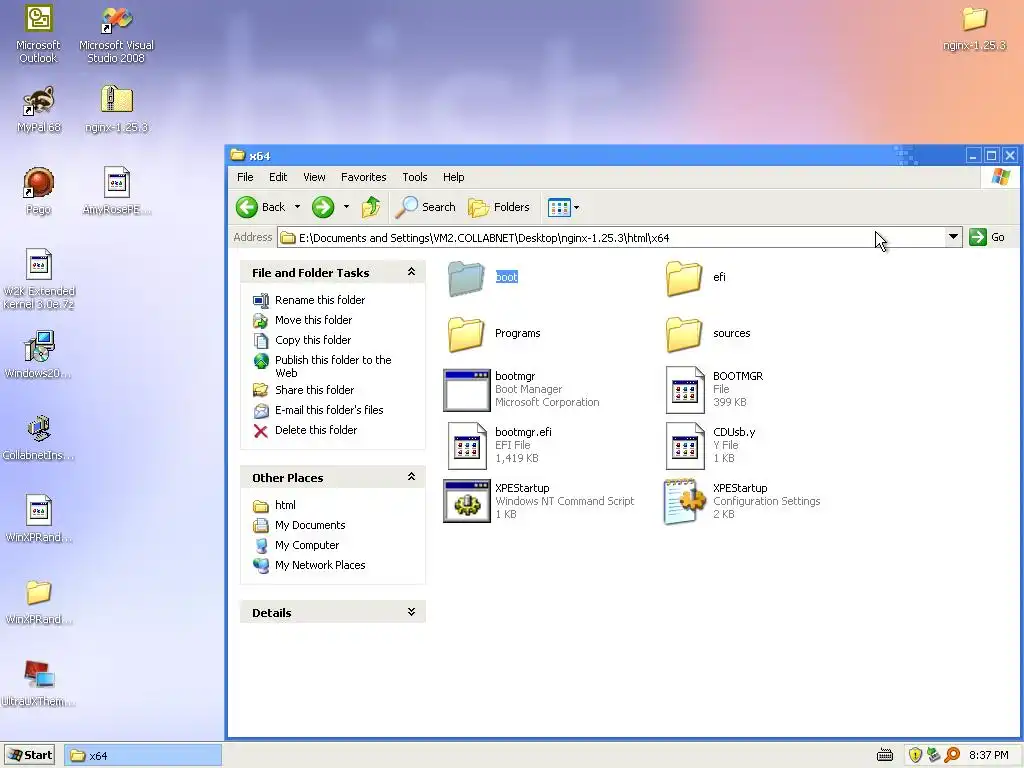The width and height of the screenshot is (1024, 768).
Task: Open the Views dropdown button
Action: tap(563, 208)
